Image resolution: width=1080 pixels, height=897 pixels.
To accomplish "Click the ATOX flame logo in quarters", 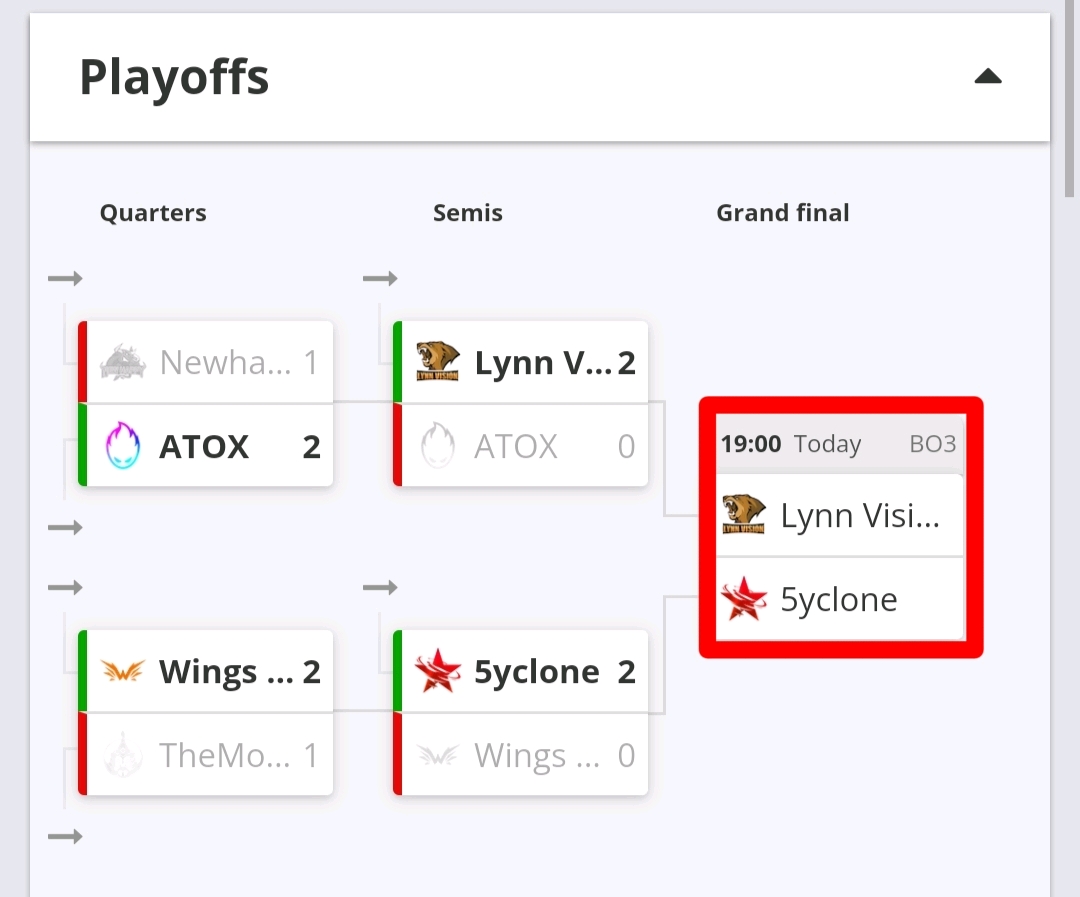I will click(x=123, y=446).
